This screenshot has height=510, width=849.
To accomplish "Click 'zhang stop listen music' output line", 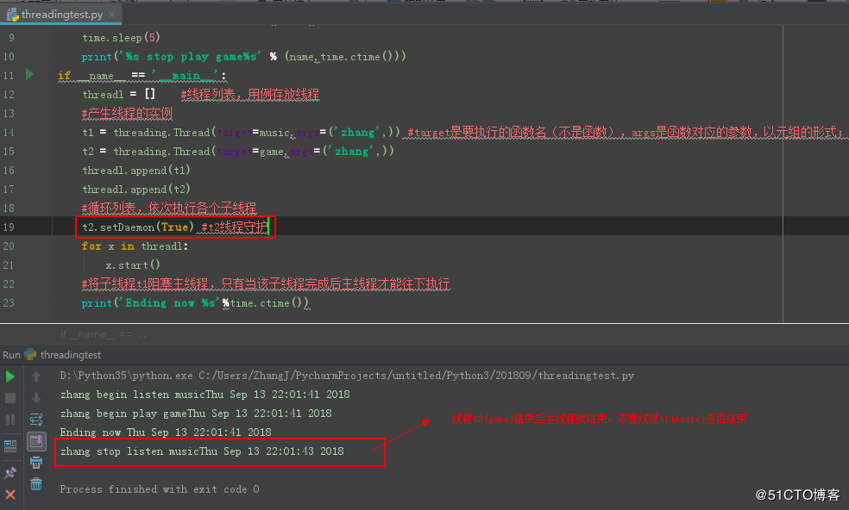I will 201,451.
